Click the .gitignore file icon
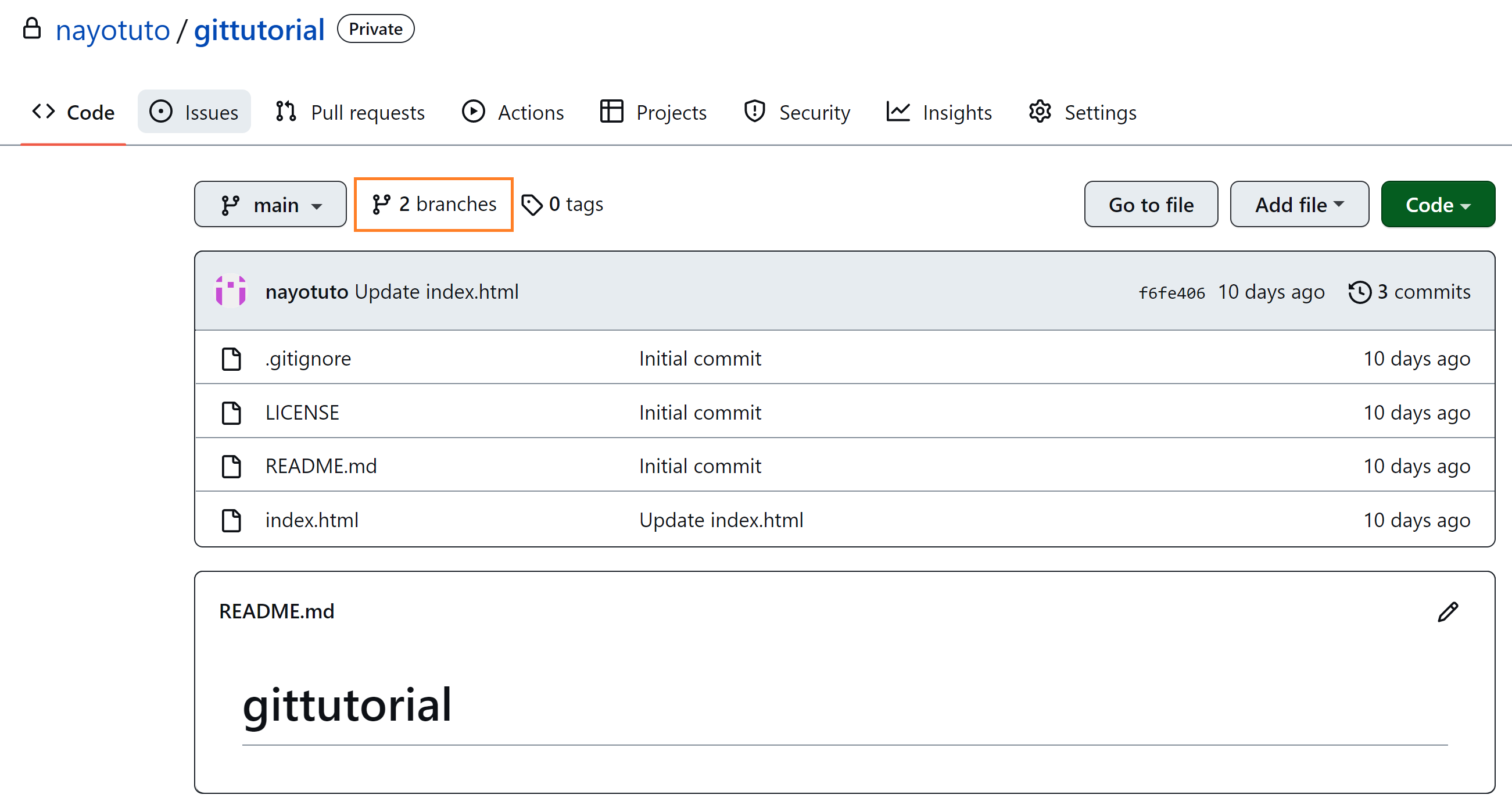The width and height of the screenshot is (1512, 809). 231,359
